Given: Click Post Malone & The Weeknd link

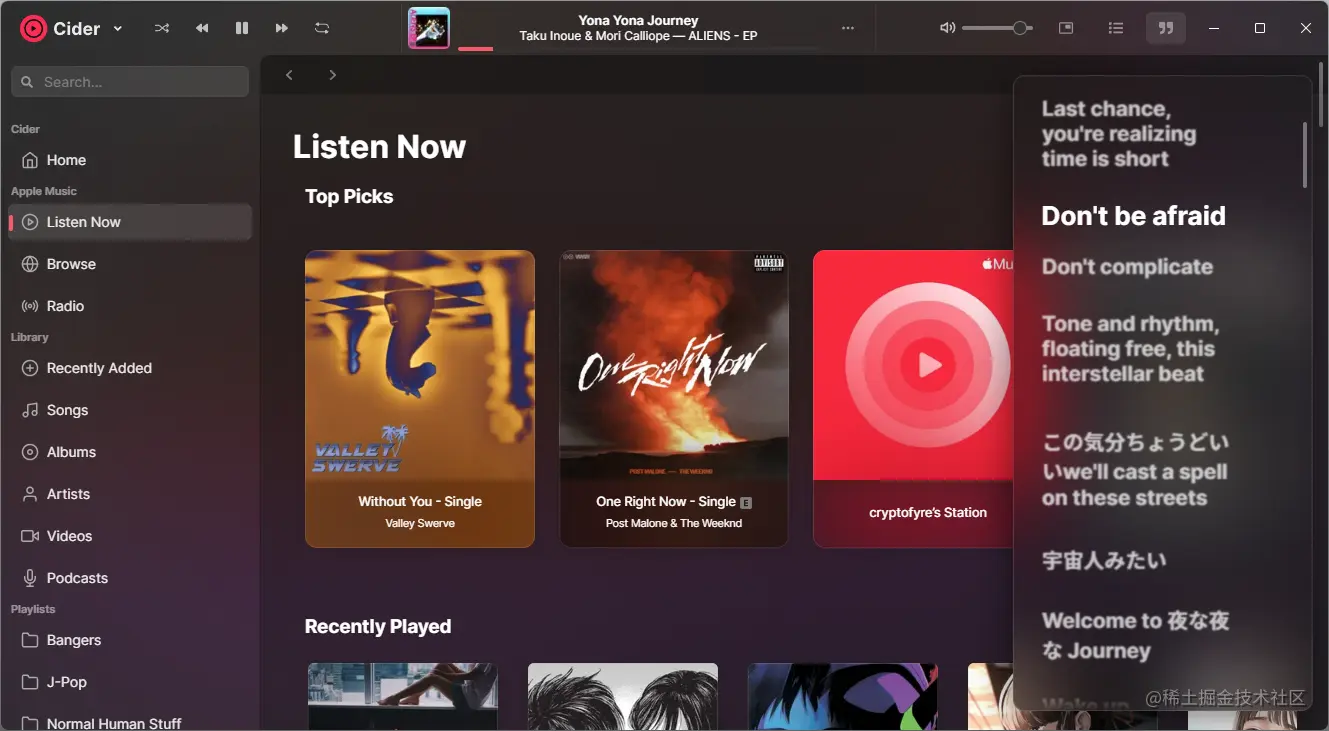Looking at the screenshot, I should 674,523.
